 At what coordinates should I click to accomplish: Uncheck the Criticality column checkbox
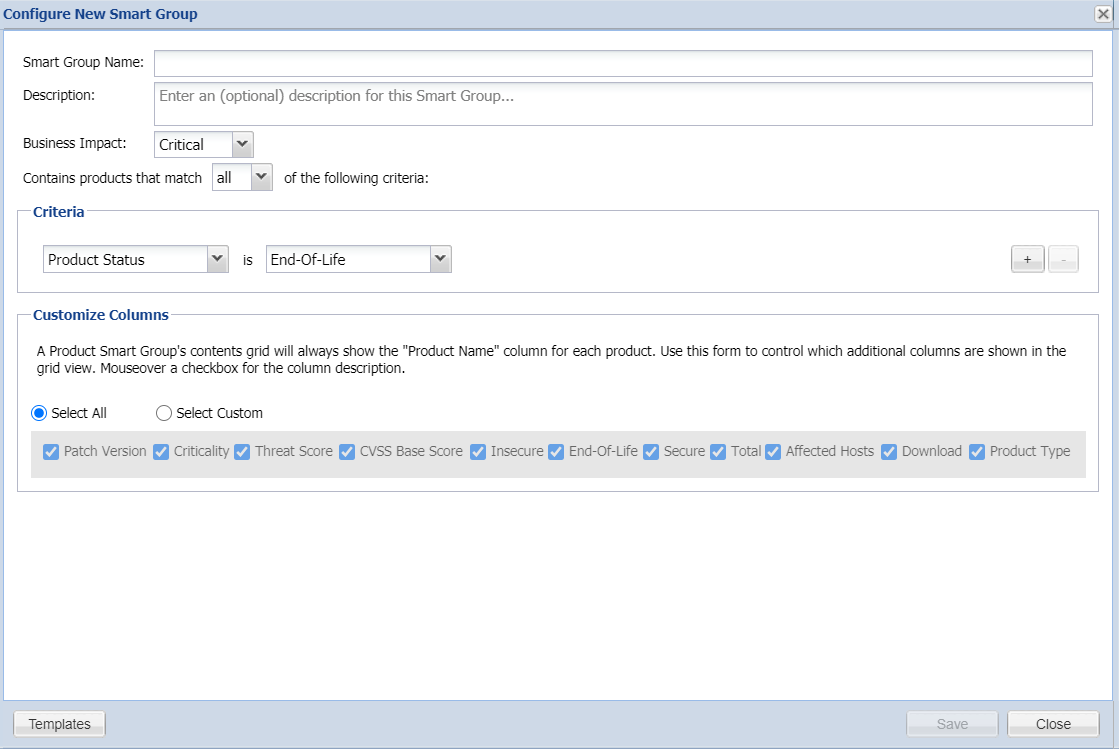point(161,452)
